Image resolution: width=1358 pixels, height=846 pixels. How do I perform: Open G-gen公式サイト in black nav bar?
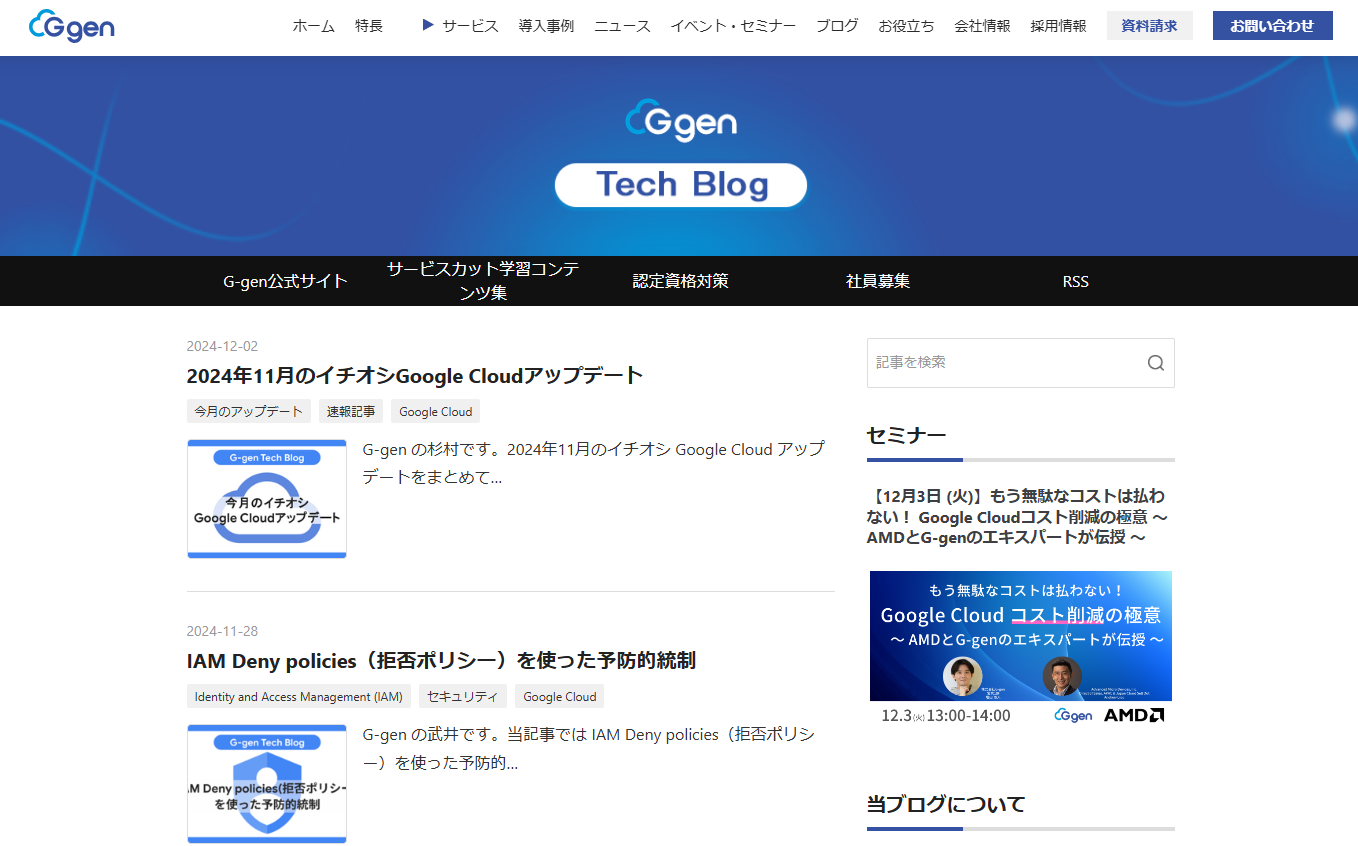[285, 281]
